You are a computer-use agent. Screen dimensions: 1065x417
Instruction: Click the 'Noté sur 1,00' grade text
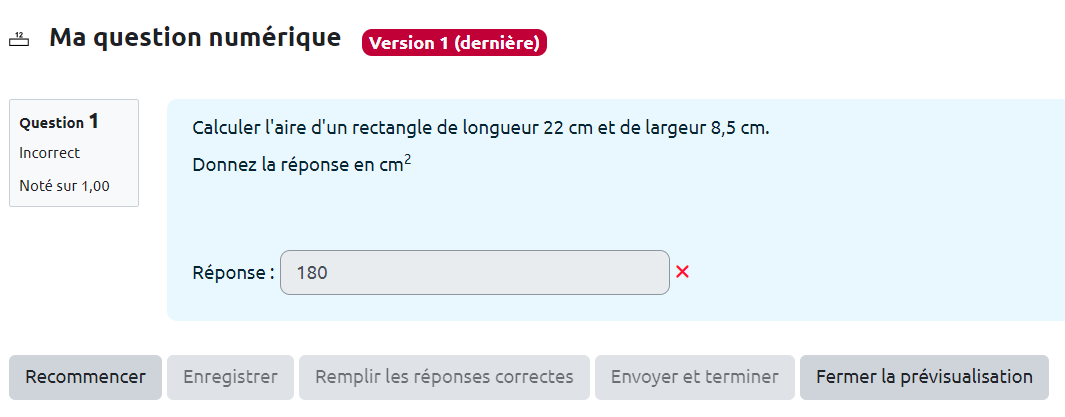[x=65, y=185]
